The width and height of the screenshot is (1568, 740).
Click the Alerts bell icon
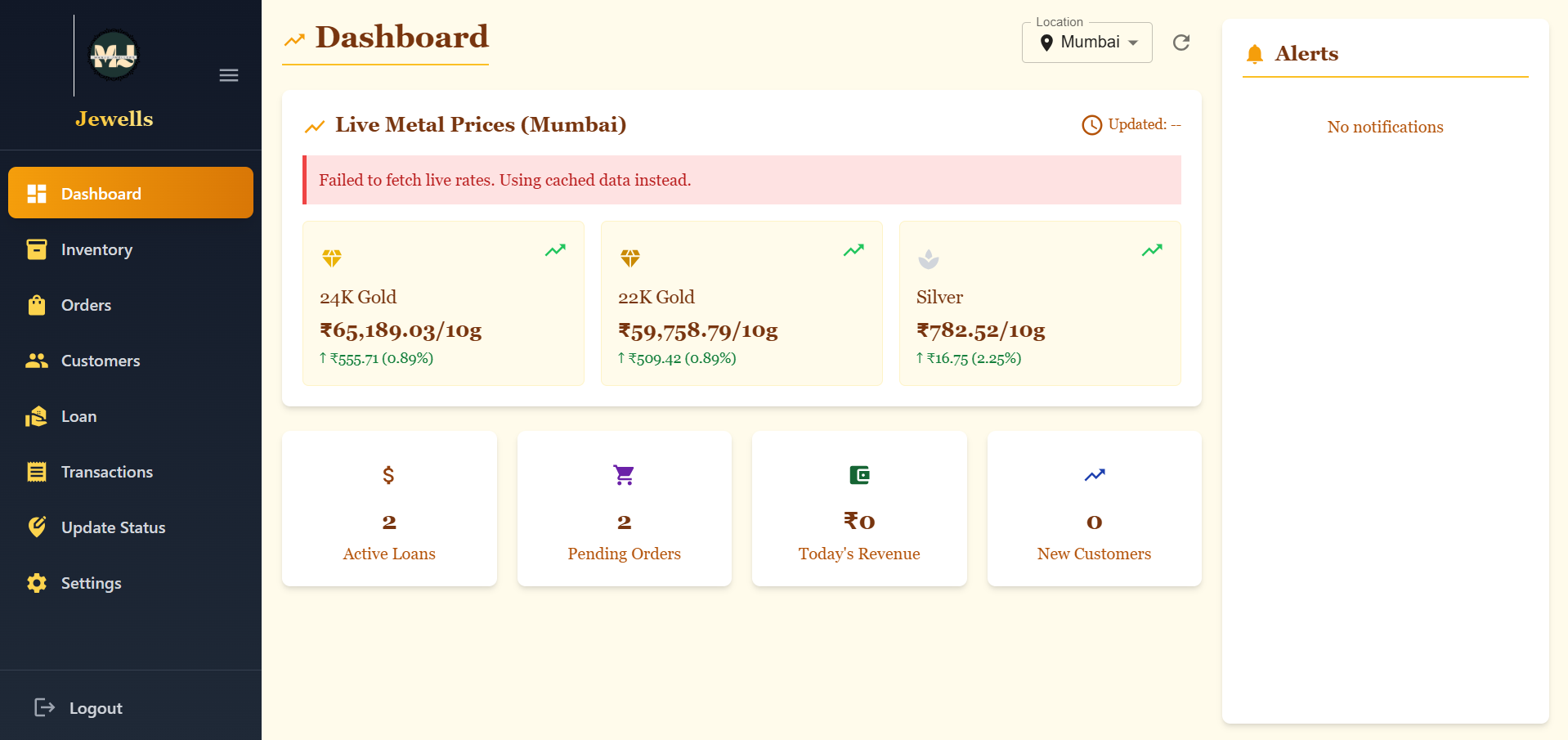pyautogui.click(x=1255, y=55)
